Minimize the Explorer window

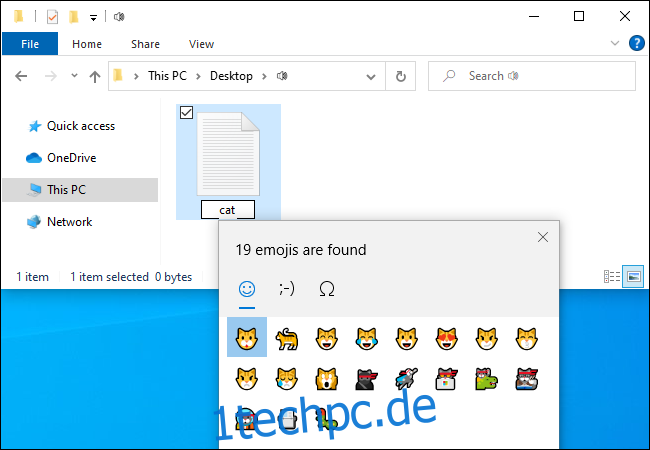click(534, 17)
